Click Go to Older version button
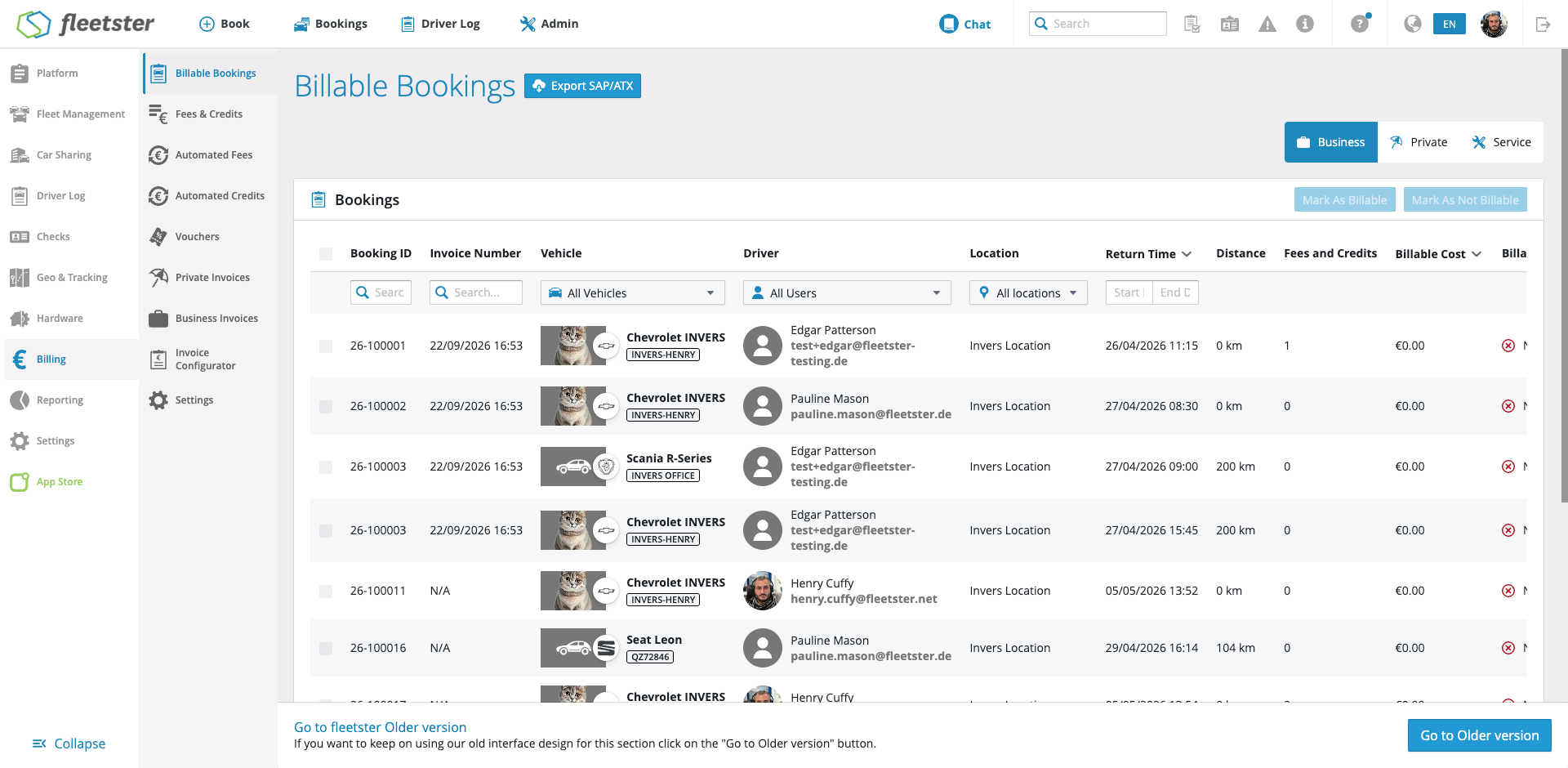 1480,735
